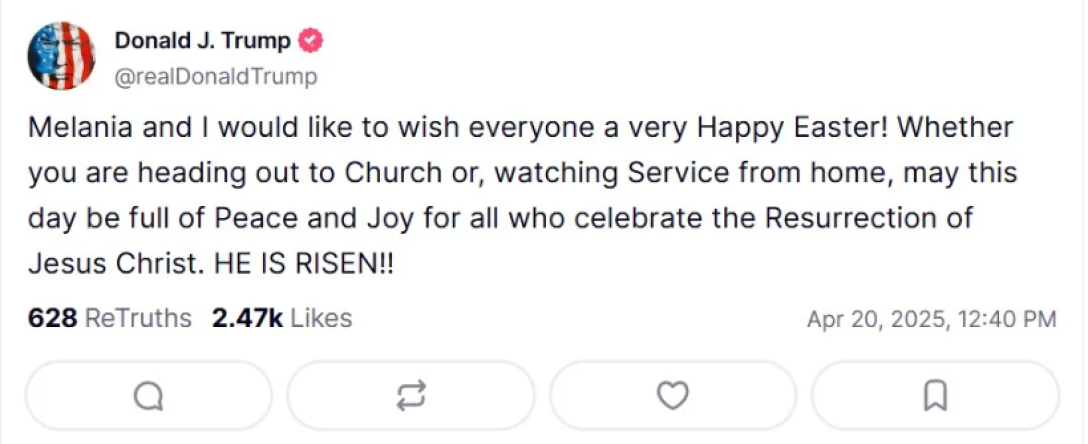The image size is (1088, 444).
Task: View the 2.47k Likes count
Action: coord(281,319)
